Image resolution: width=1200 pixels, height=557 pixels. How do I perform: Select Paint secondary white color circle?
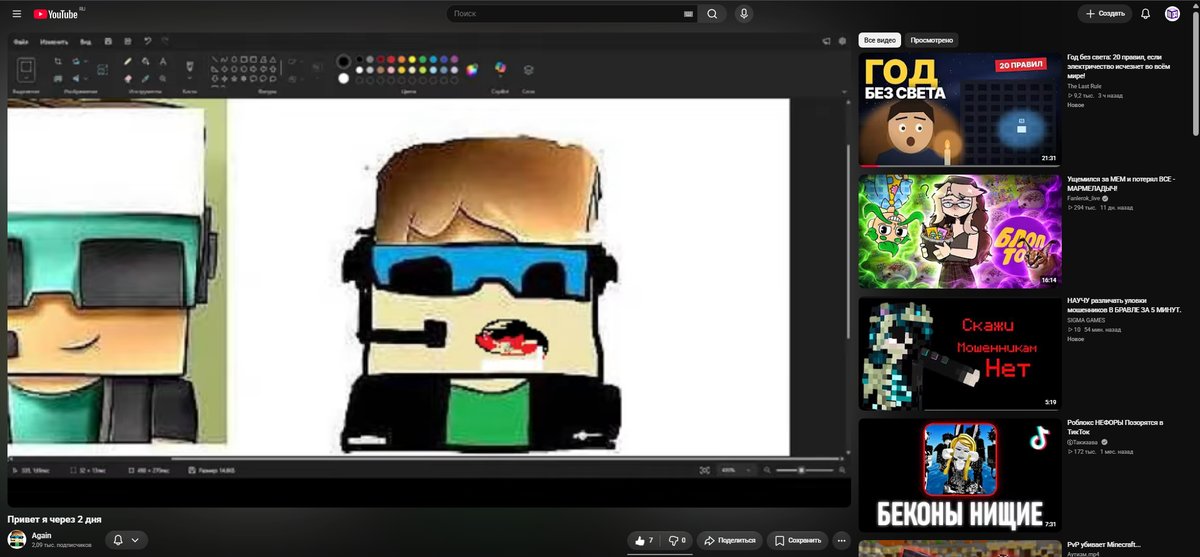click(x=344, y=78)
